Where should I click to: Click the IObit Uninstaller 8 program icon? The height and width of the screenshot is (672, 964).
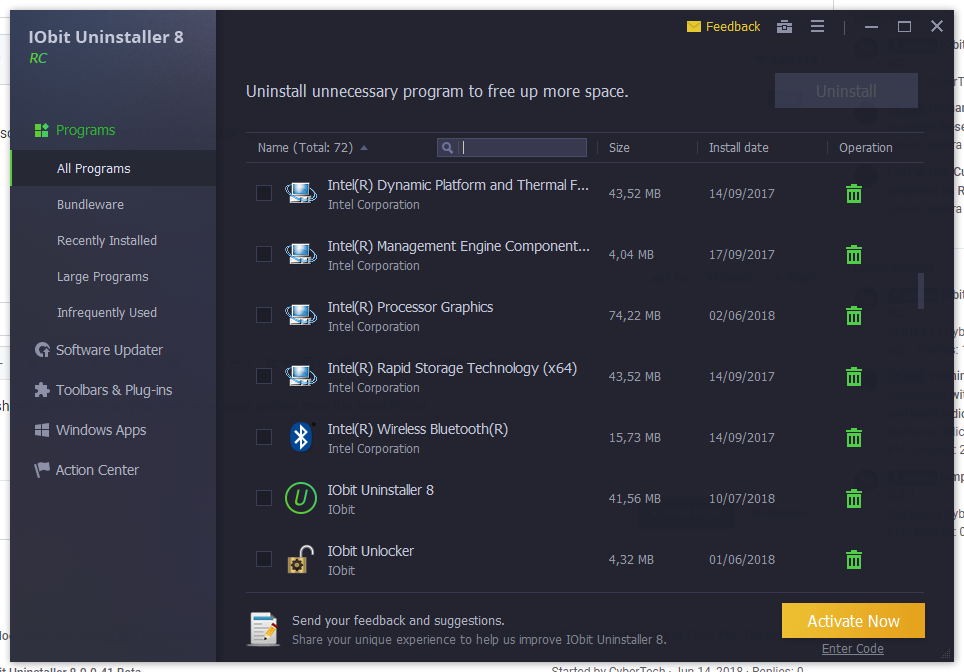[x=301, y=498]
